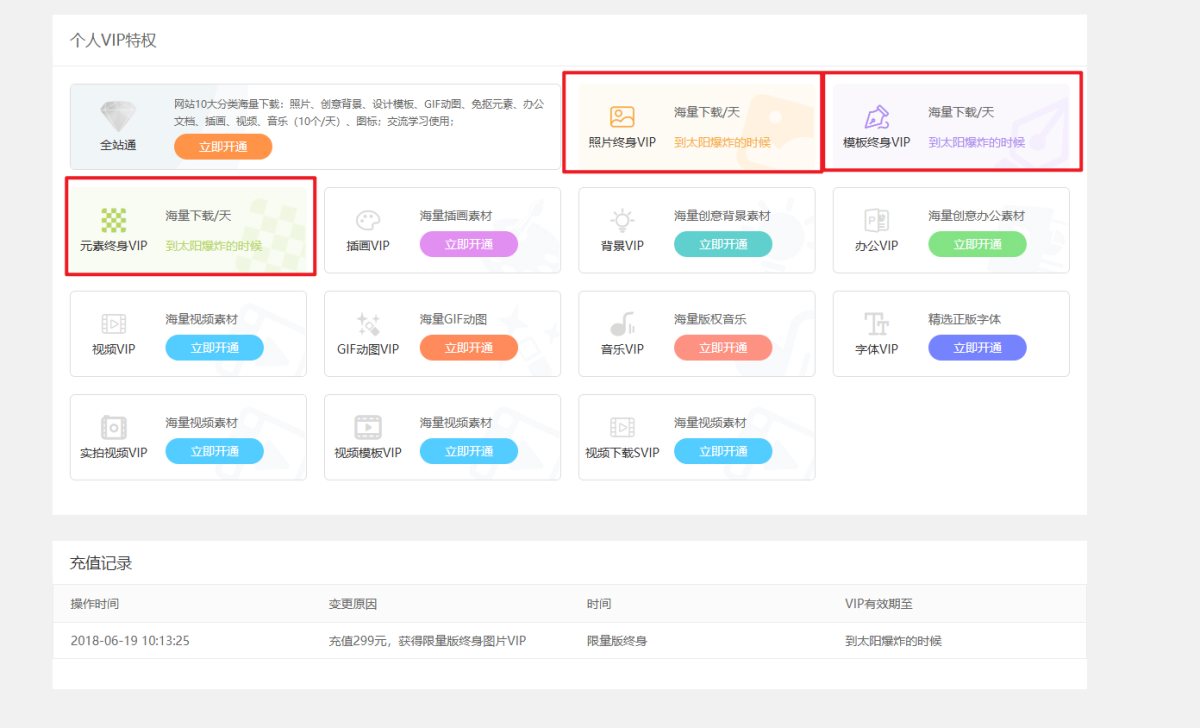Click the palette icon for 插画VIP

point(367,220)
